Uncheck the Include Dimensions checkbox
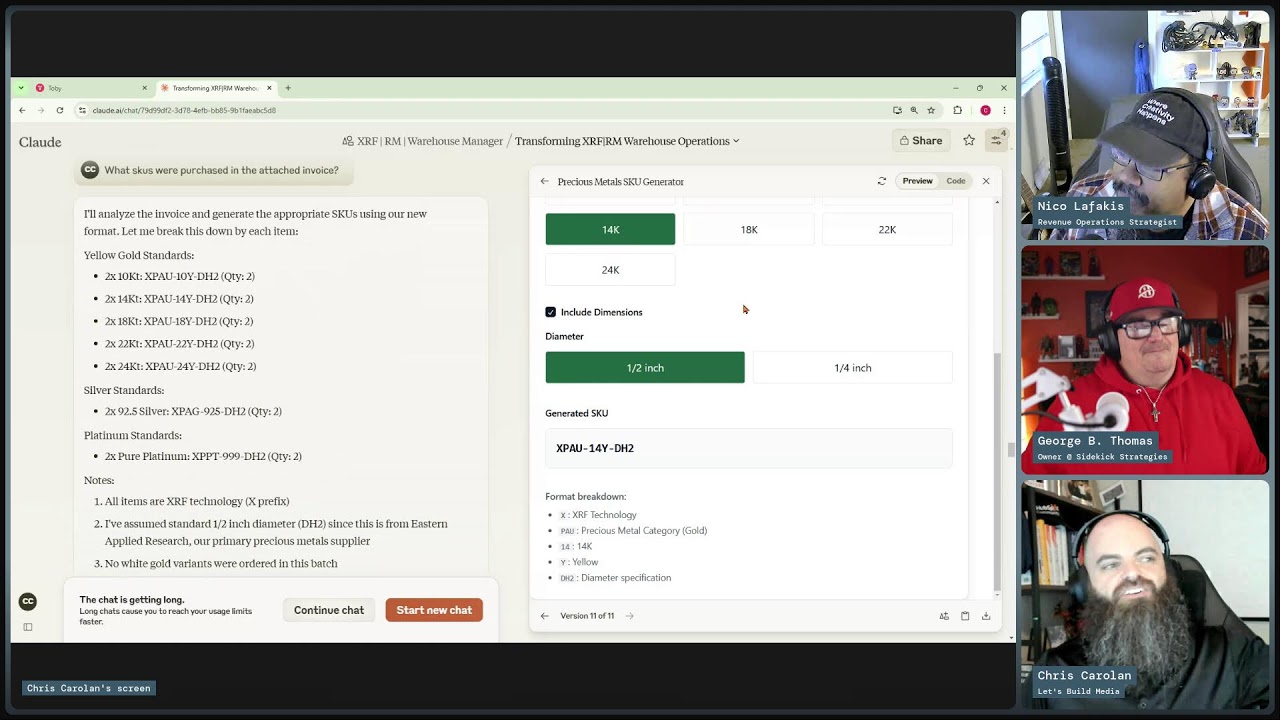 click(x=550, y=312)
